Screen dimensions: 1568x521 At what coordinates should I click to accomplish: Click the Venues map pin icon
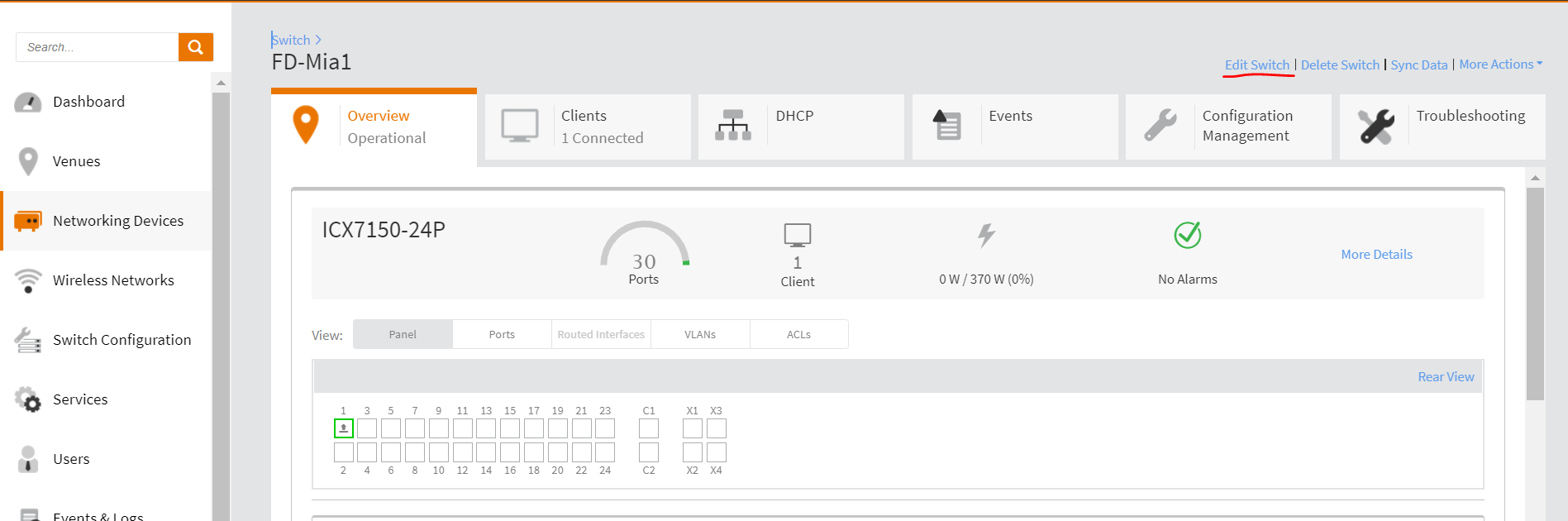[28, 161]
